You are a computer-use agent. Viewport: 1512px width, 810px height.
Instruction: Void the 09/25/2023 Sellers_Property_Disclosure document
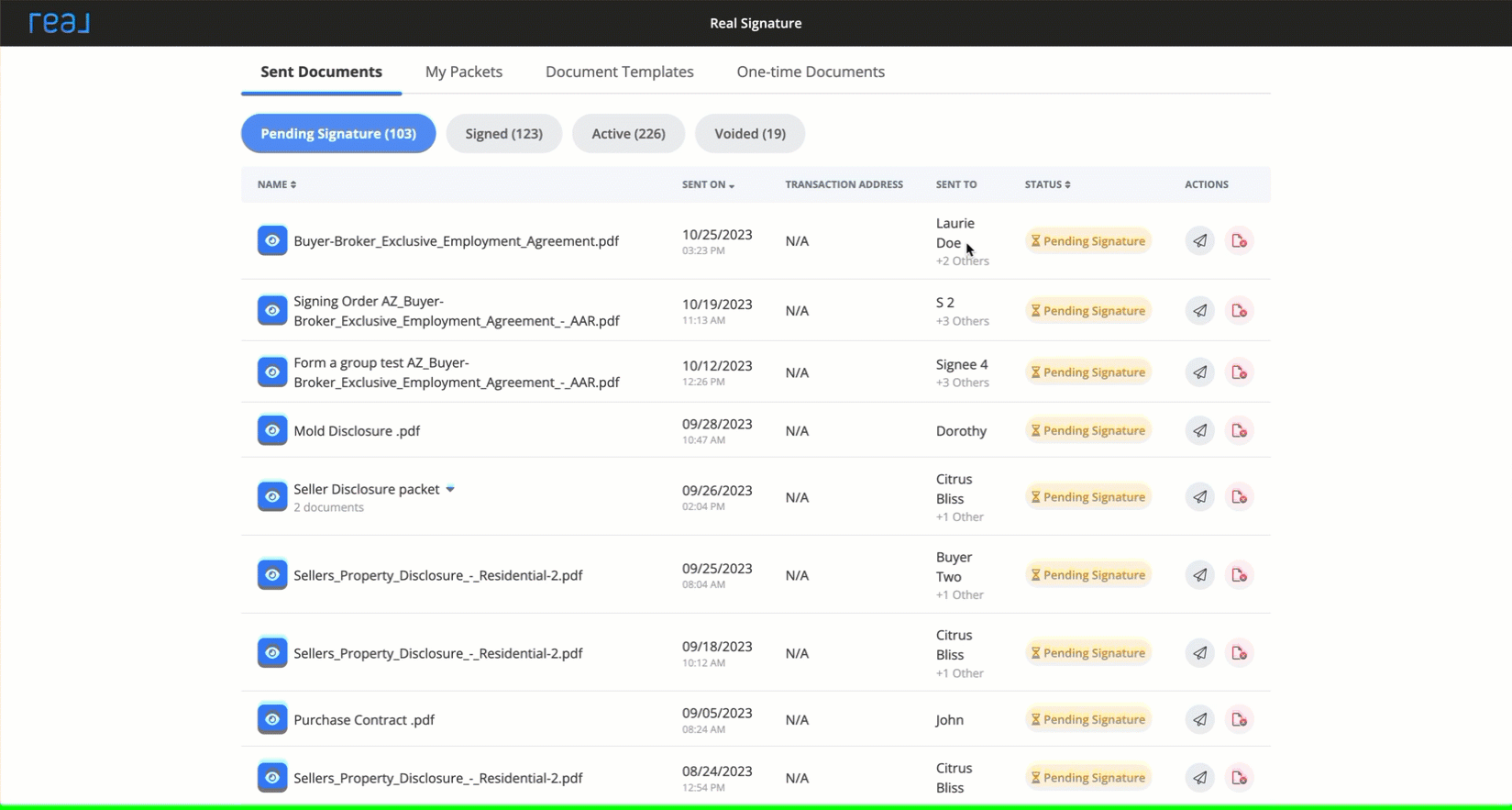1240,575
